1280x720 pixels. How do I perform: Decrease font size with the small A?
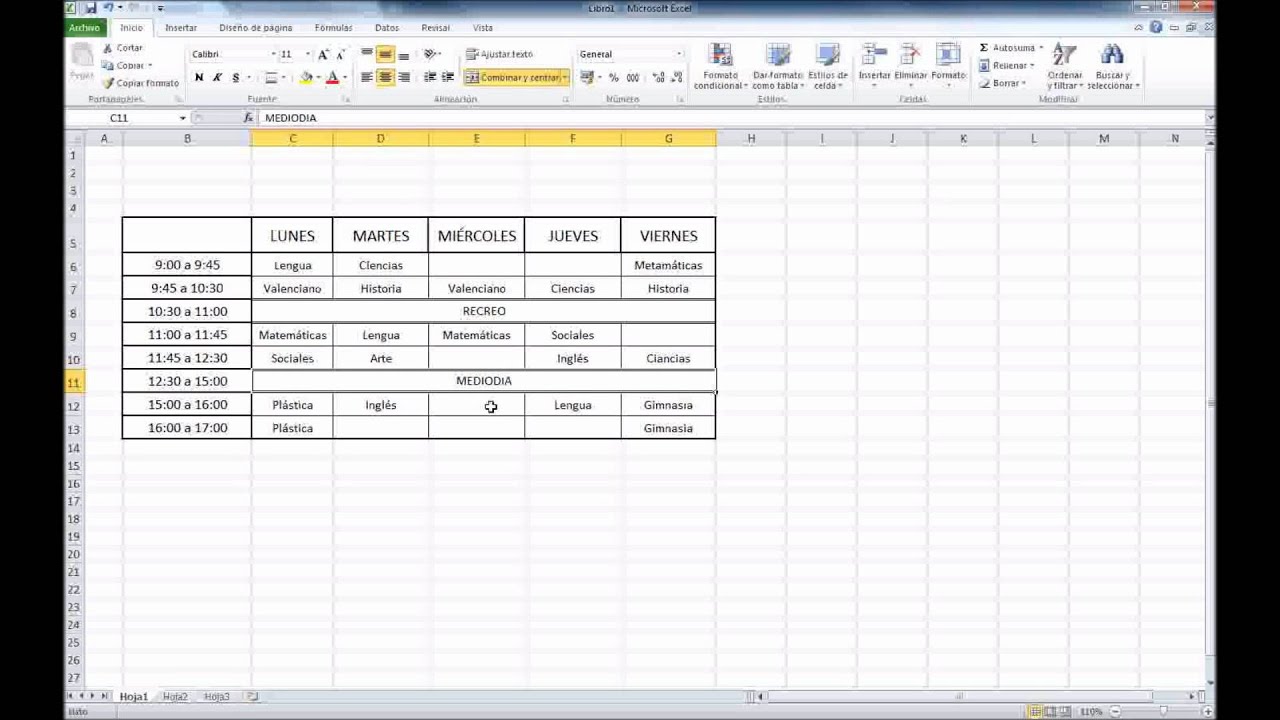341,54
